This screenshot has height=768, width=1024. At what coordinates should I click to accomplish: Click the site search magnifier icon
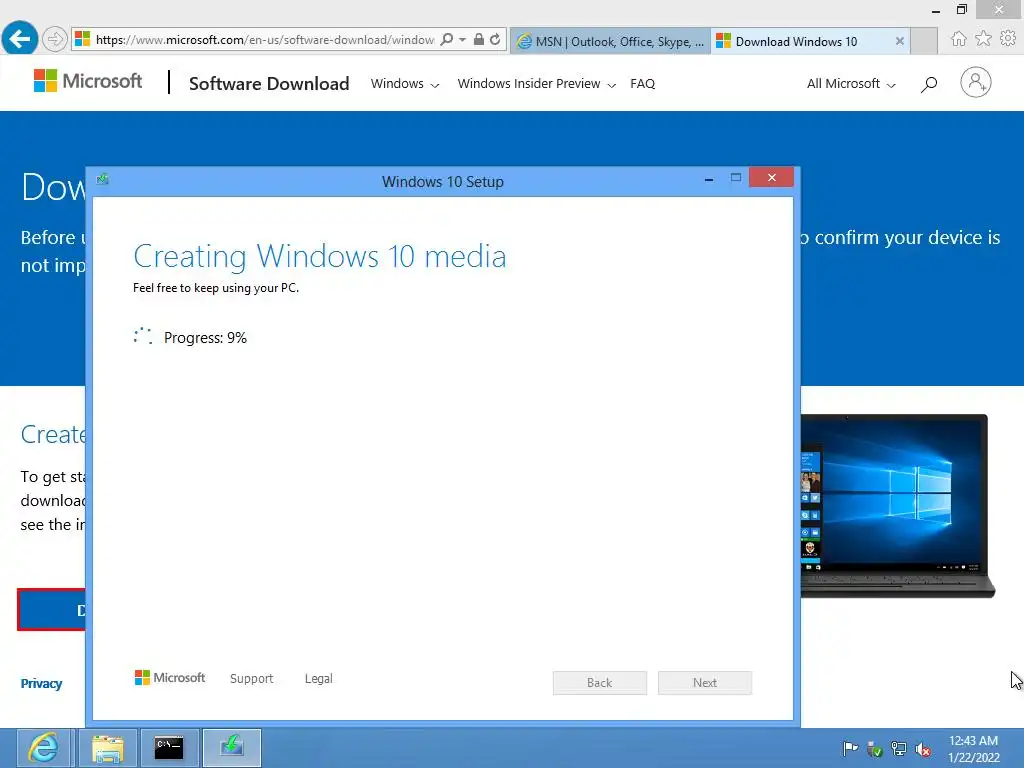[929, 84]
